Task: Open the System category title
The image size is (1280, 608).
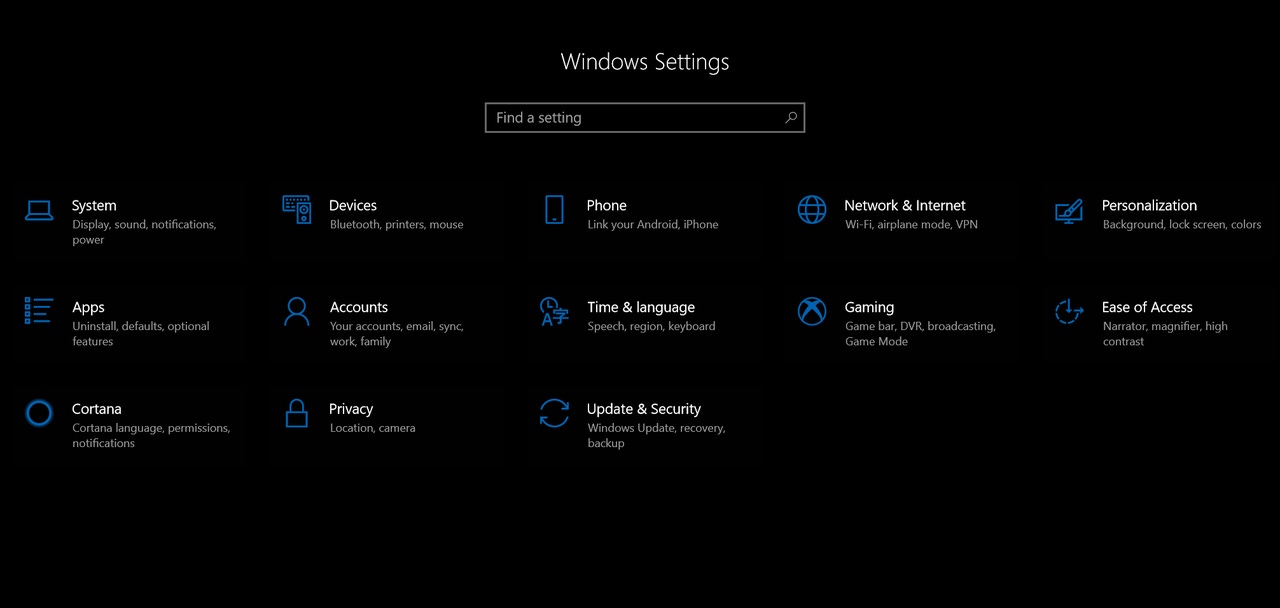Action: 94,205
